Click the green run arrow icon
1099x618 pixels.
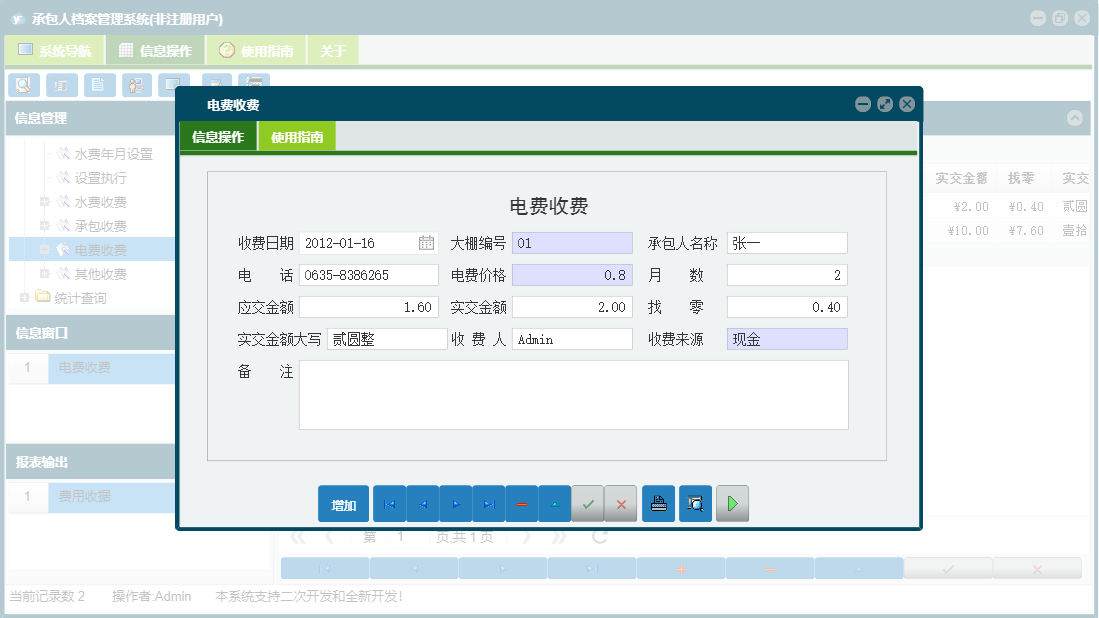tap(731, 503)
